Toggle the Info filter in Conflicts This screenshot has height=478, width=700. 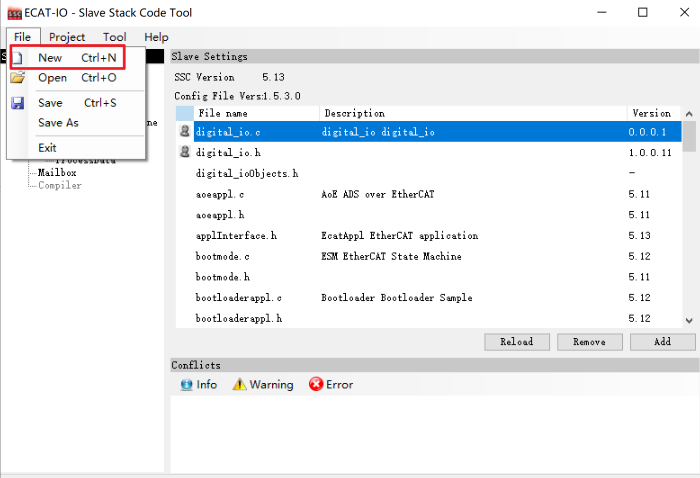(198, 384)
